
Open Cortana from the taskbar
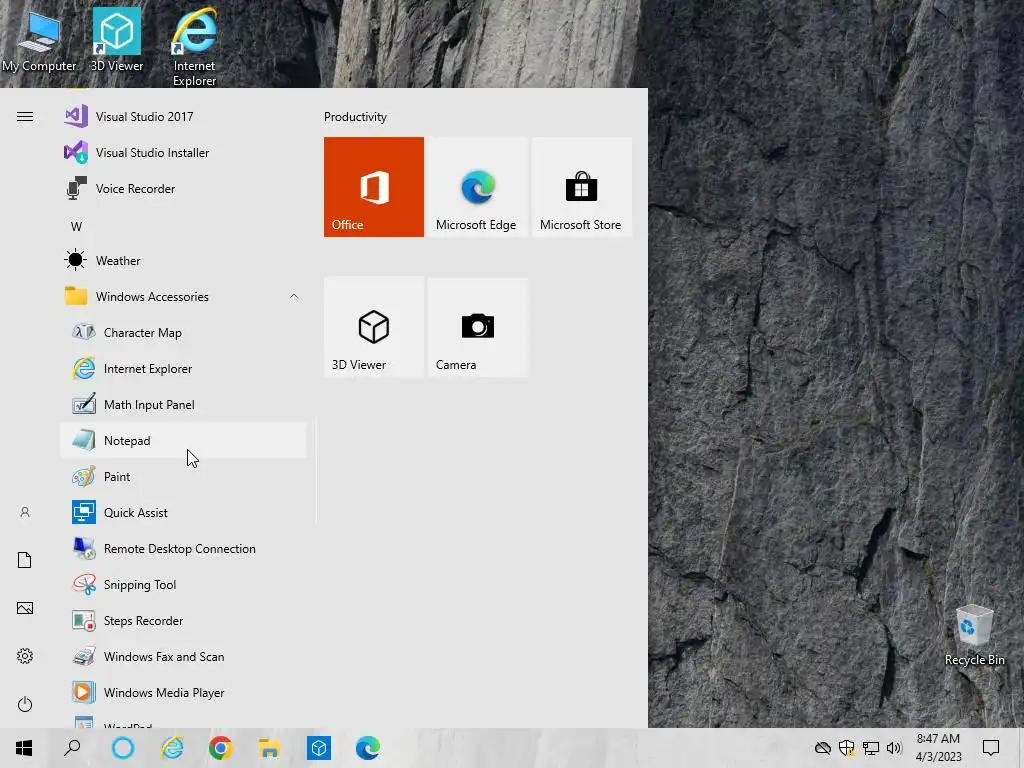(123, 748)
